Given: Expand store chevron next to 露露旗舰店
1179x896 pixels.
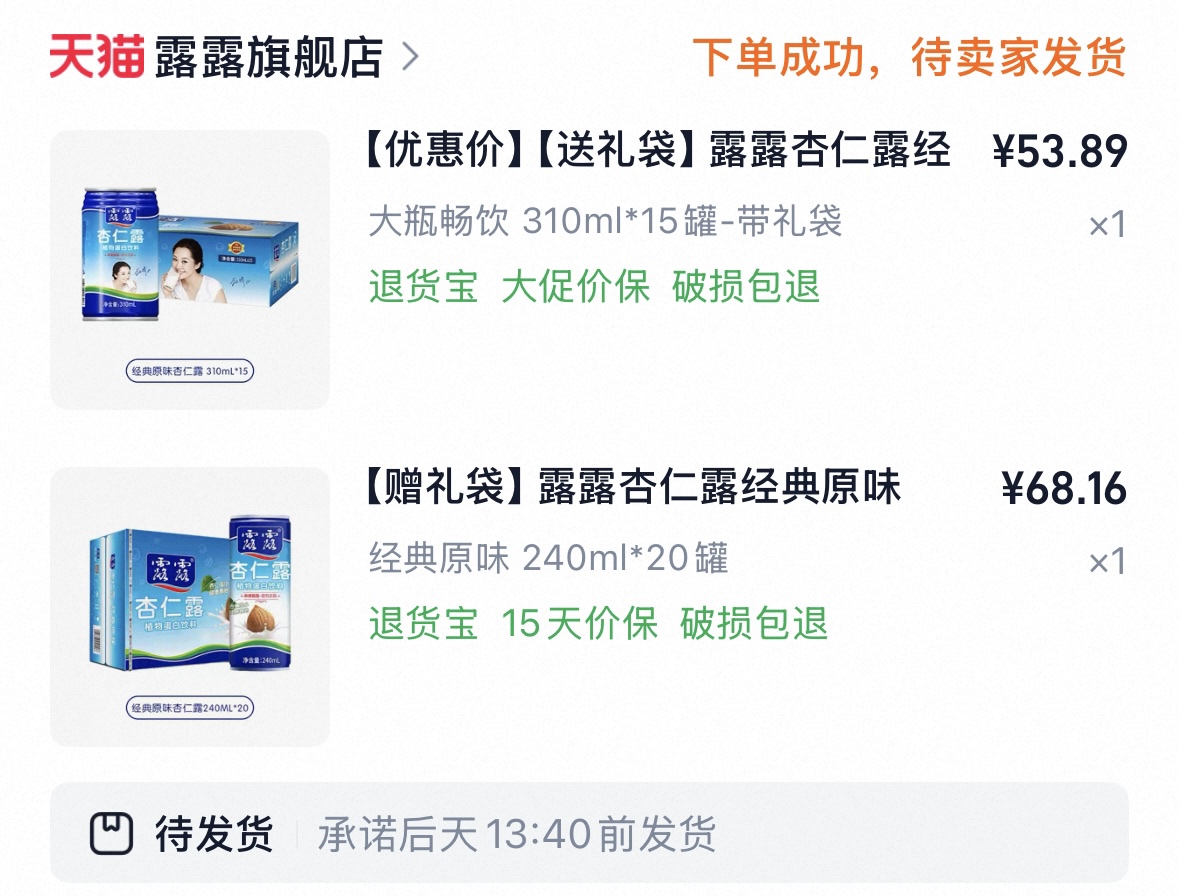Looking at the screenshot, I should (411, 56).
